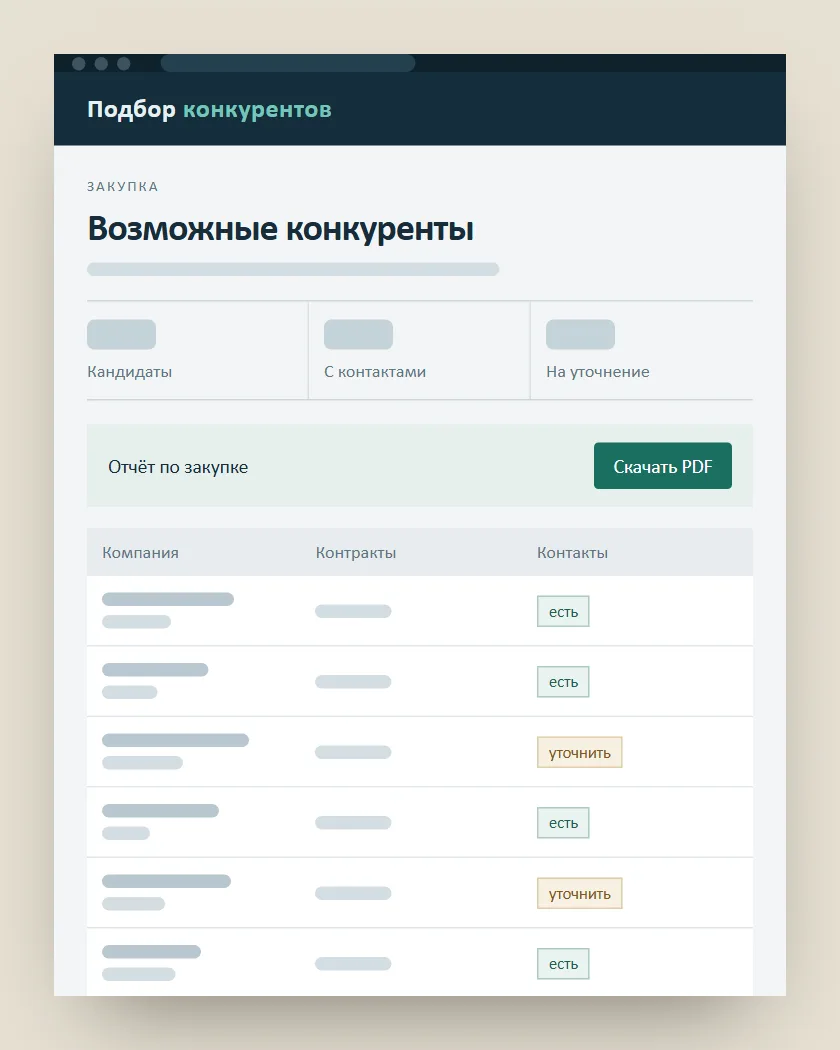Click the ЗАКУПКА breadcrumb label
The height and width of the screenshot is (1050, 840).
(x=123, y=186)
